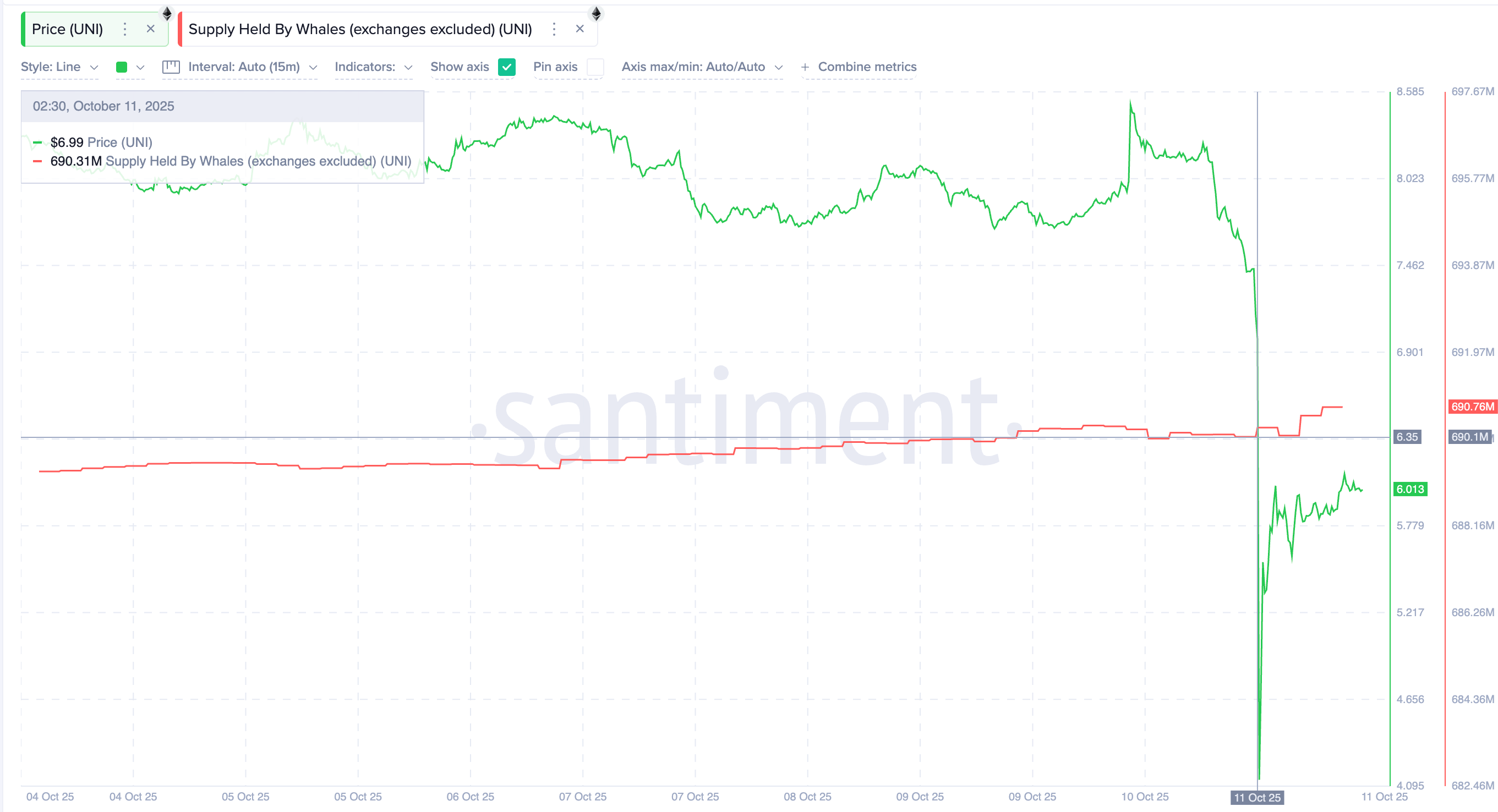The width and height of the screenshot is (1498, 812).
Task: Click the plus icon beside Combine metrics
Action: 805,67
